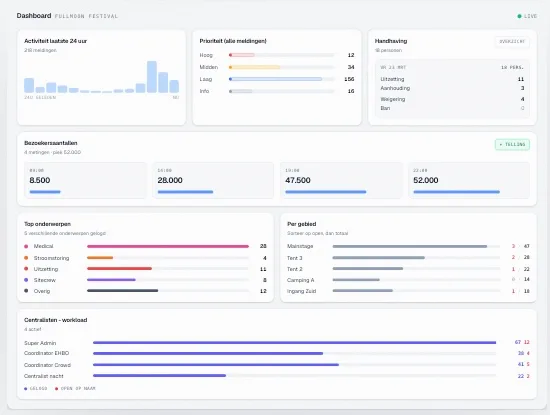
Task: Open the Overzicht button in Handhaving card
Action: coord(512,41)
